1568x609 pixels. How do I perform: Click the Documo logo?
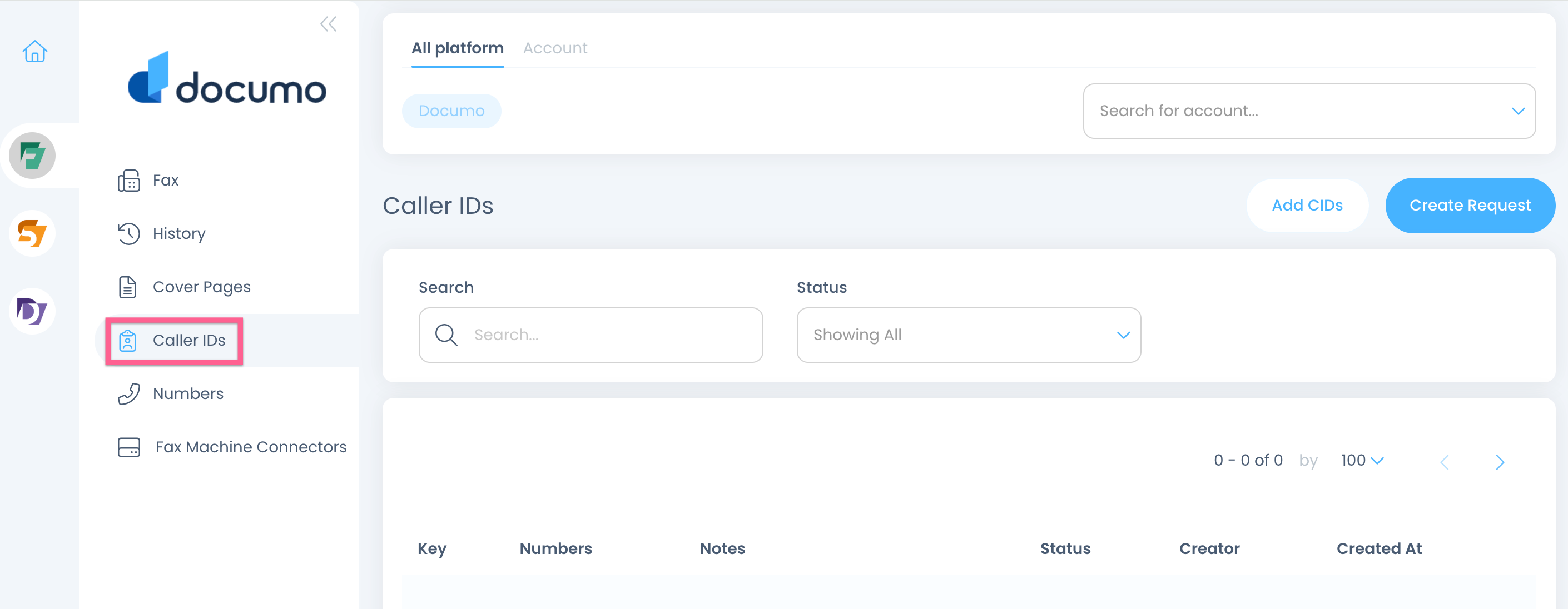[x=226, y=78]
